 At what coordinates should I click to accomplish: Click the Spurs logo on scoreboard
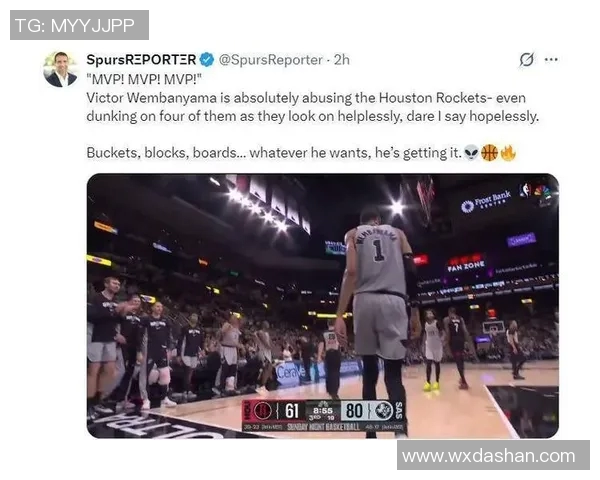(x=383, y=411)
